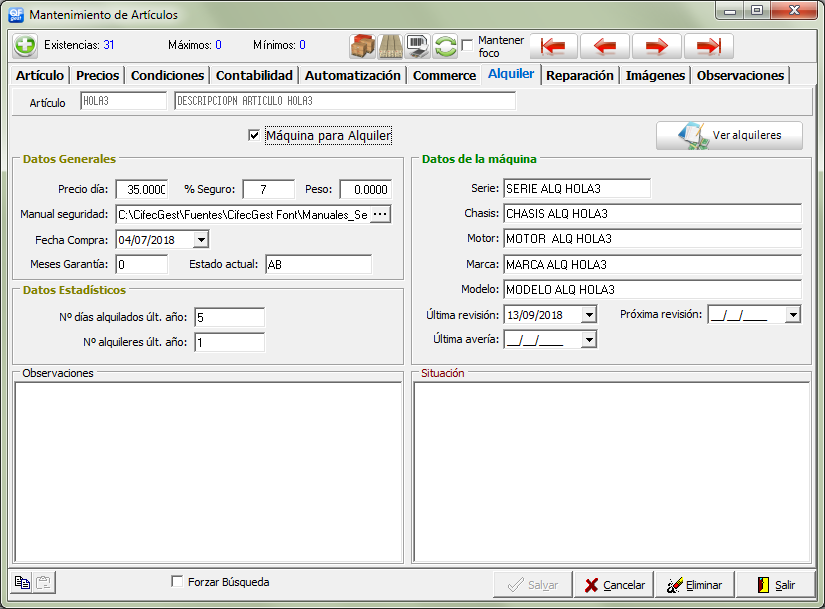Browse for the Manual seguridad file
Screen dimensions: 825x609
(x=380, y=214)
